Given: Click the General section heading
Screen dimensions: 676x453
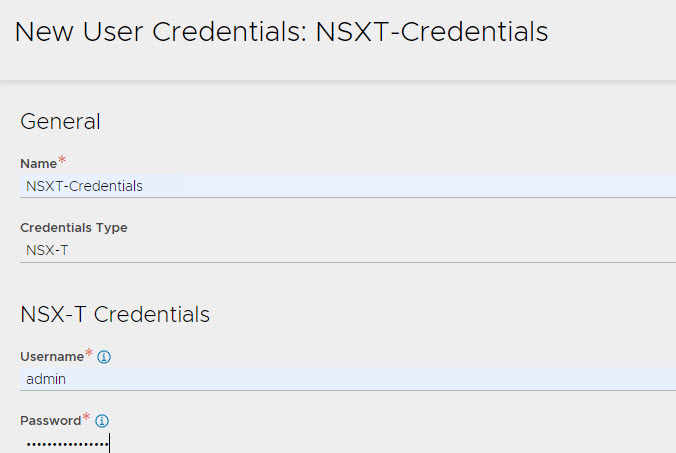Looking at the screenshot, I should click(x=60, y=122).
